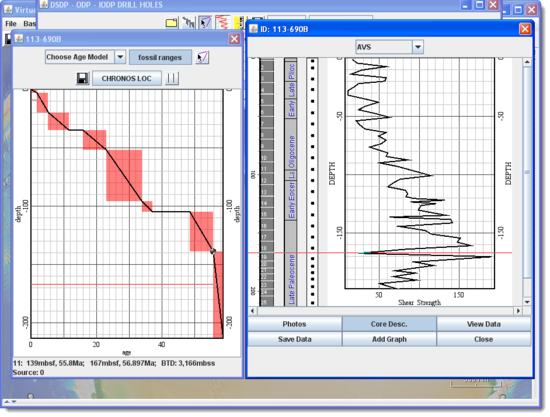Toggle the arrow polygon select tool in the DRILL HOLES toolbar
Viewport: 550px width, 417px height.
(205, 23)
